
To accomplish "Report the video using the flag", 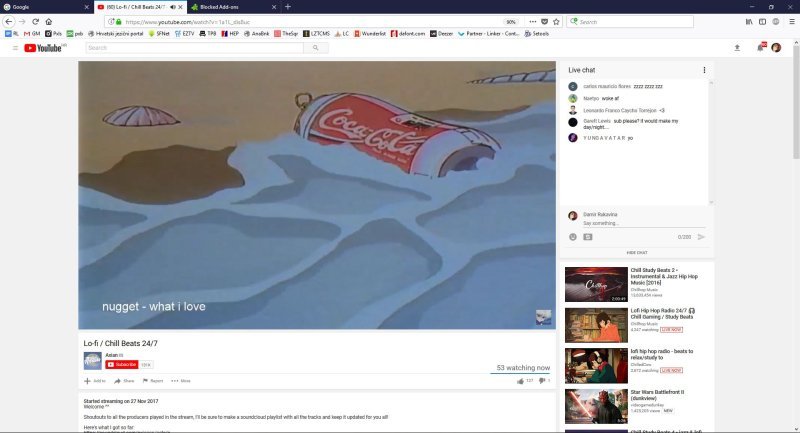I will (153, 380).
